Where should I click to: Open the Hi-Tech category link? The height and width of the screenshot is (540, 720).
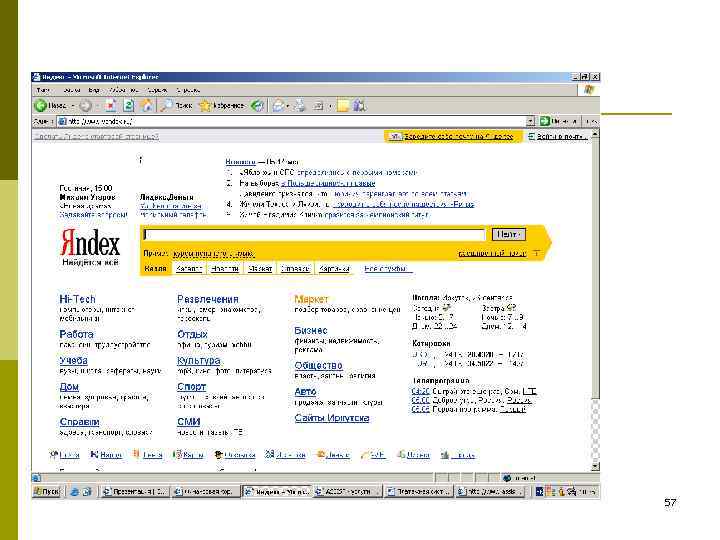(77, 299)
